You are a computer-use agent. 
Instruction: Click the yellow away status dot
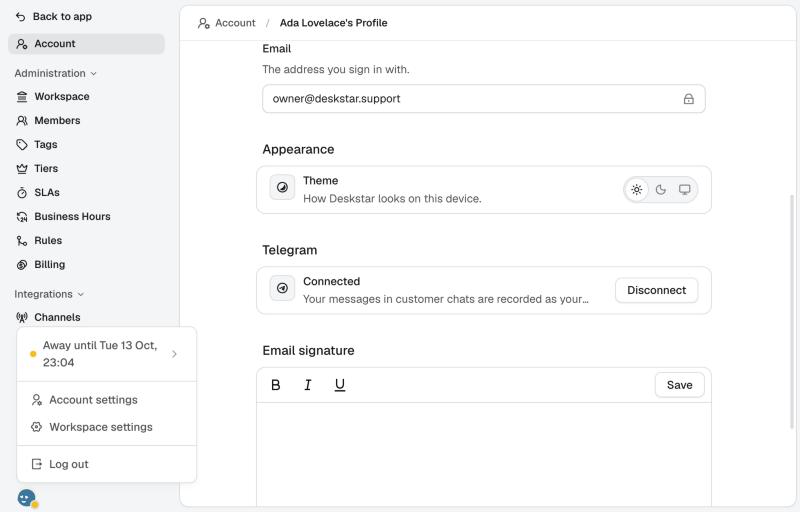[33, 354]
